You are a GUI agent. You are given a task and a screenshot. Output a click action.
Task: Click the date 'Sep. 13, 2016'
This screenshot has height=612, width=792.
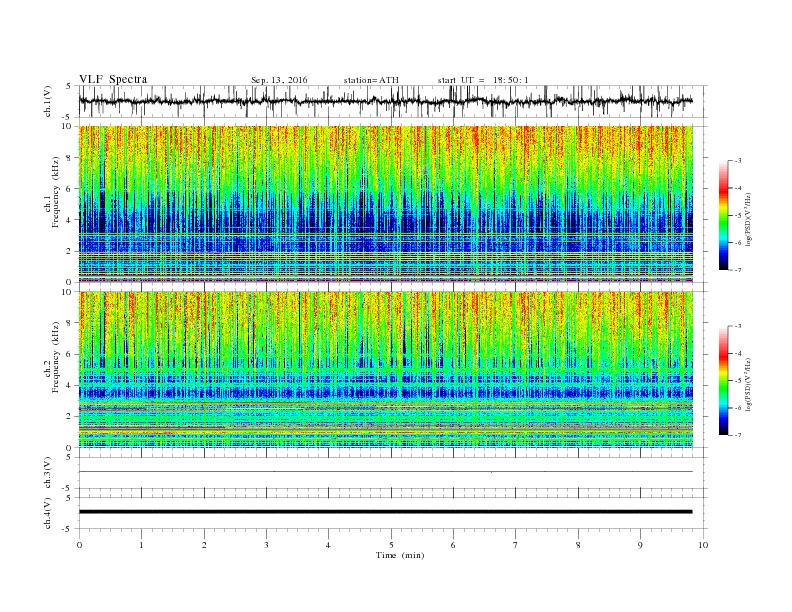(279, 80)
